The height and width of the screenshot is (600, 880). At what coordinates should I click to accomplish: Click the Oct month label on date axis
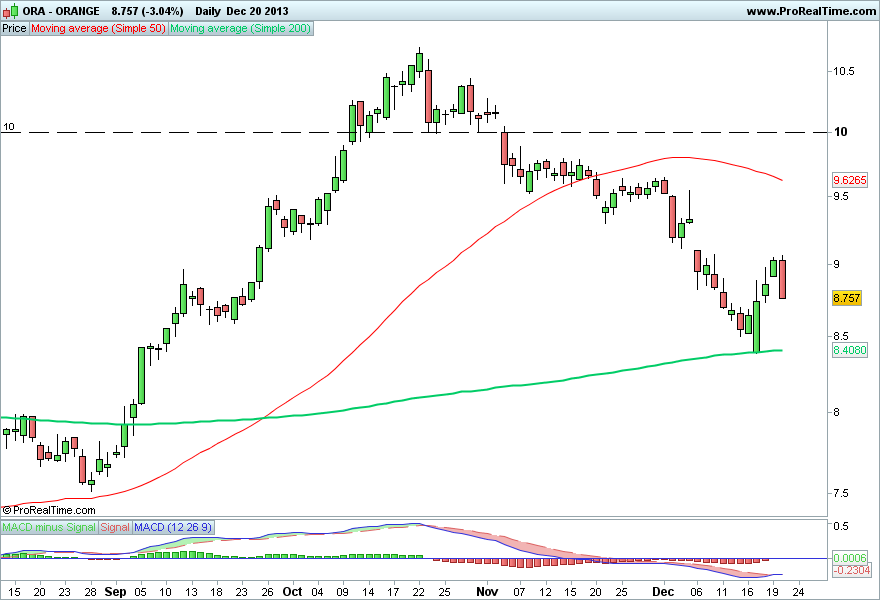coord(292,592)
